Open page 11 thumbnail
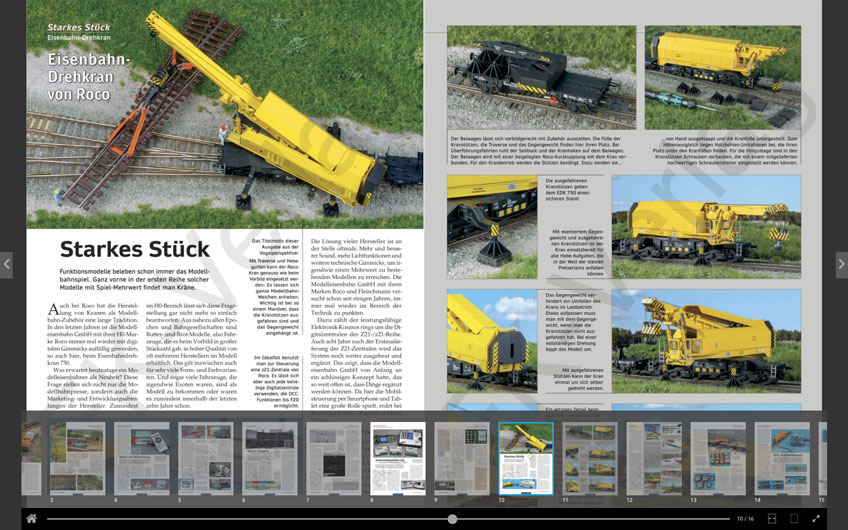 coord(590,459)
